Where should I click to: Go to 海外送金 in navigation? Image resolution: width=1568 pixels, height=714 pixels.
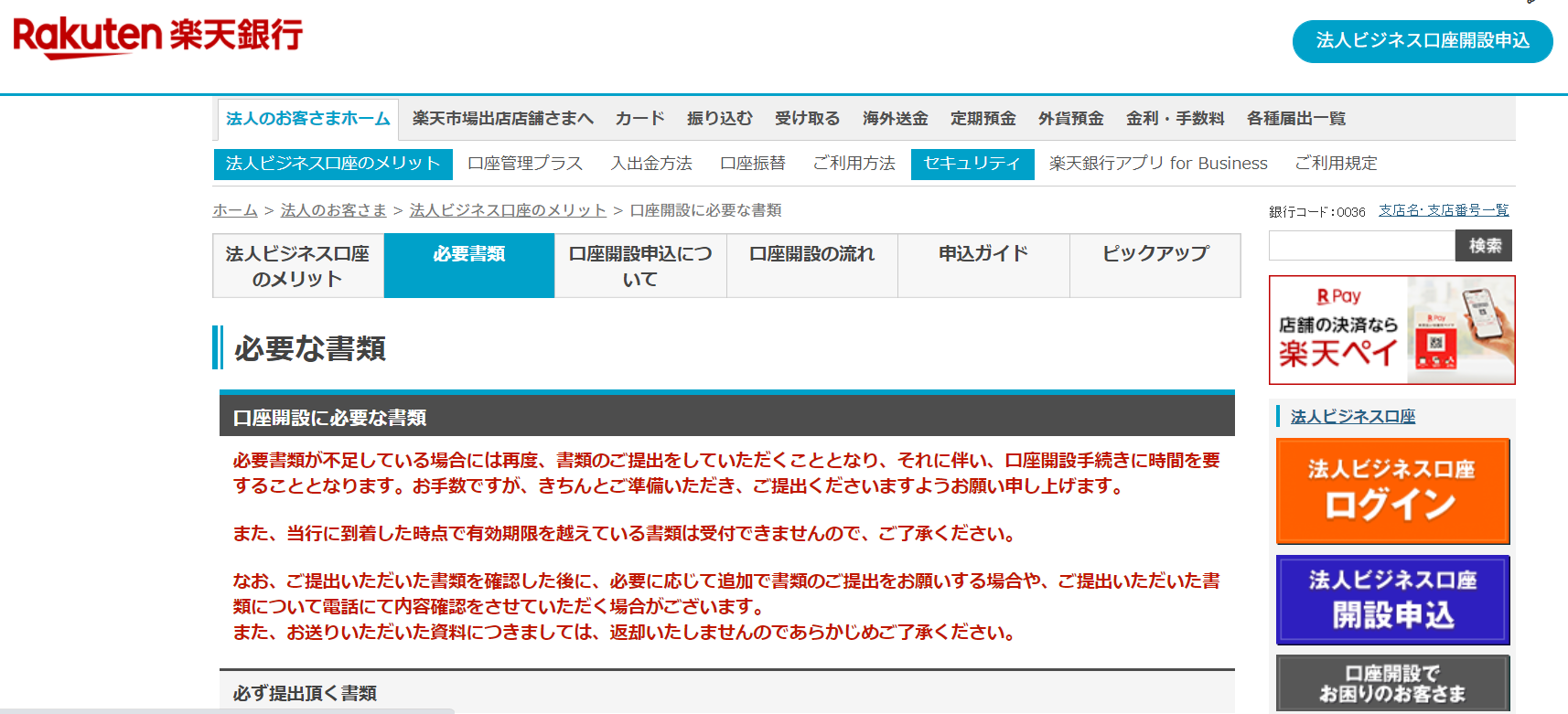point(895,119)
